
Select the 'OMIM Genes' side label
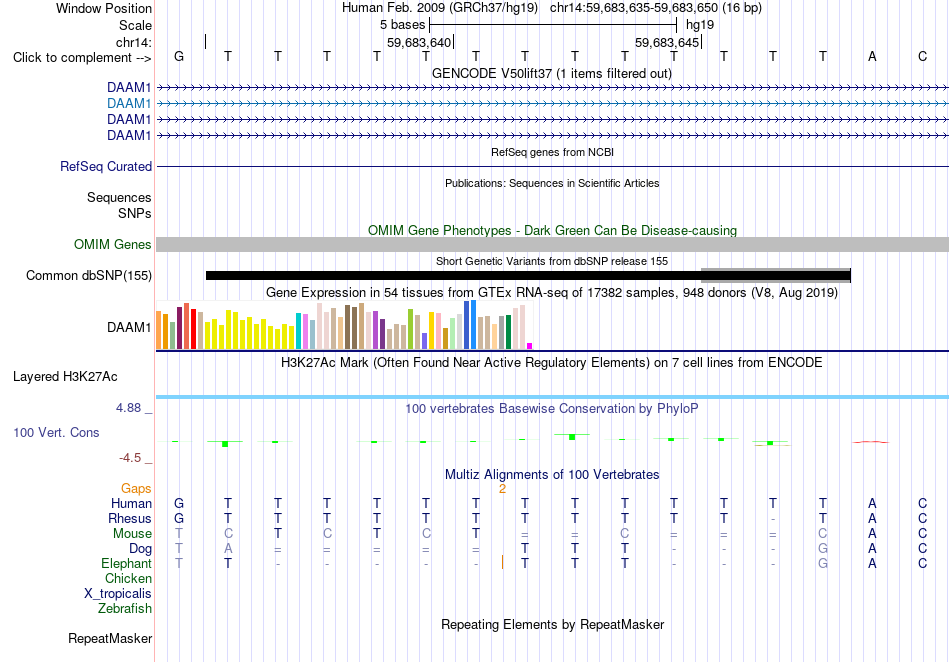[x=112, y=244]
